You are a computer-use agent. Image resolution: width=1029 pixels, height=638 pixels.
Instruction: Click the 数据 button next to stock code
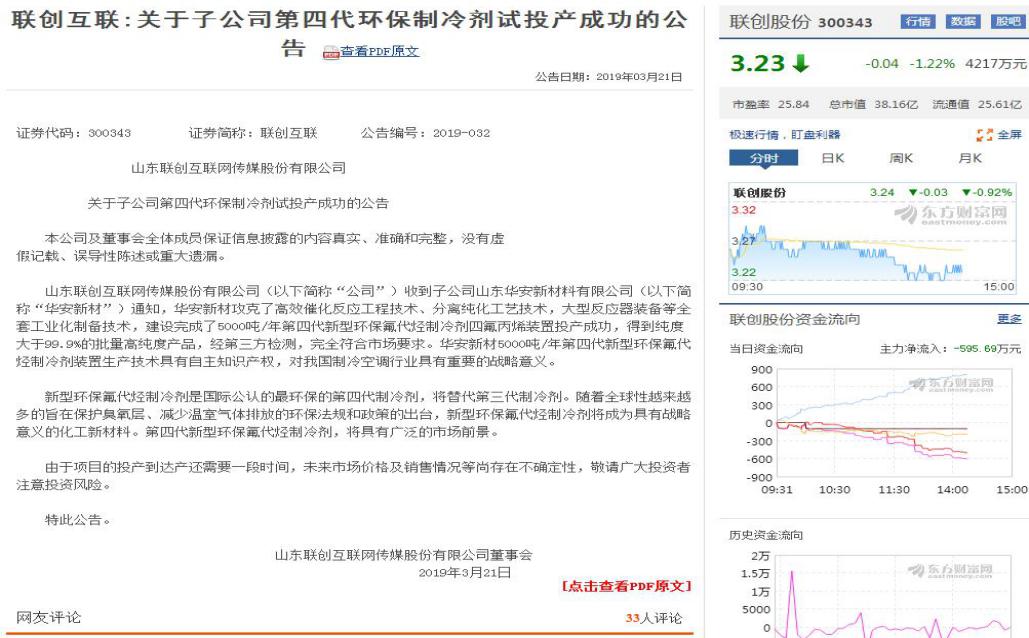coord(963,22)
